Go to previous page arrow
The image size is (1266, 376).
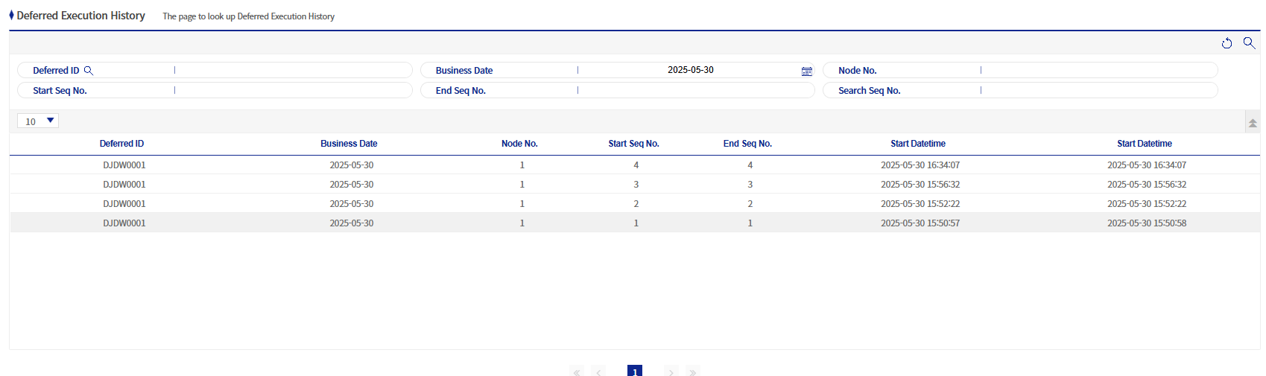pyautogui.click(x=599, y=372)
